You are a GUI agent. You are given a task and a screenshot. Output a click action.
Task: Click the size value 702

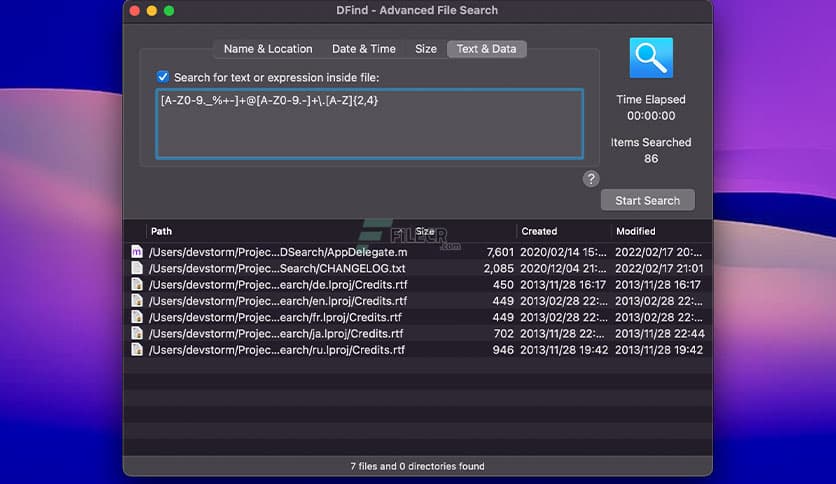503,334
